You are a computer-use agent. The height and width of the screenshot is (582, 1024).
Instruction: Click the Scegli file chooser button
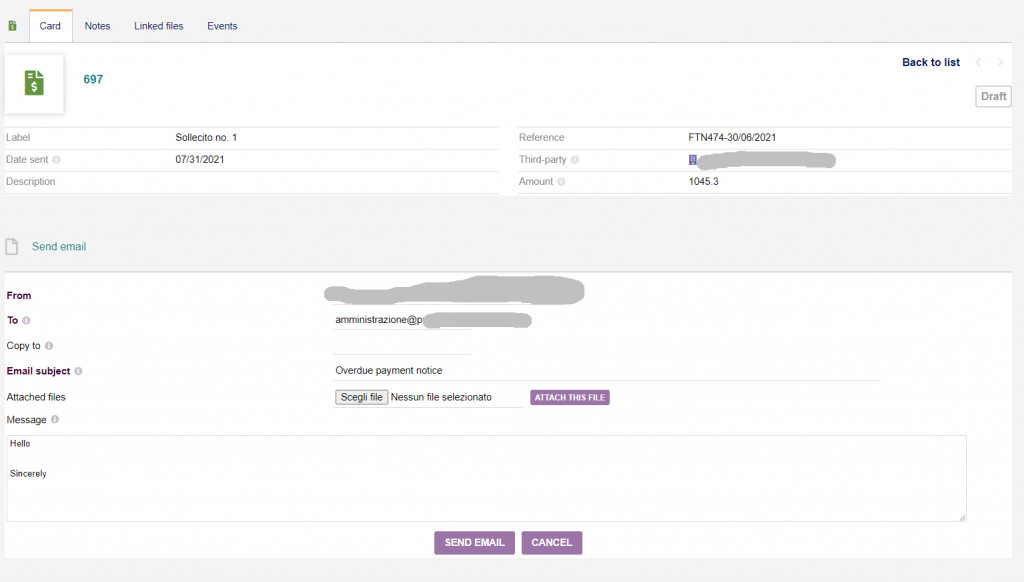click(x=361, y=397)
